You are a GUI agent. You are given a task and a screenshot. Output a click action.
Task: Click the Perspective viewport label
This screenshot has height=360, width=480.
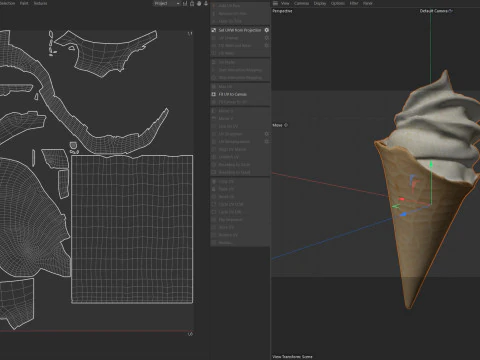point(282,11)
